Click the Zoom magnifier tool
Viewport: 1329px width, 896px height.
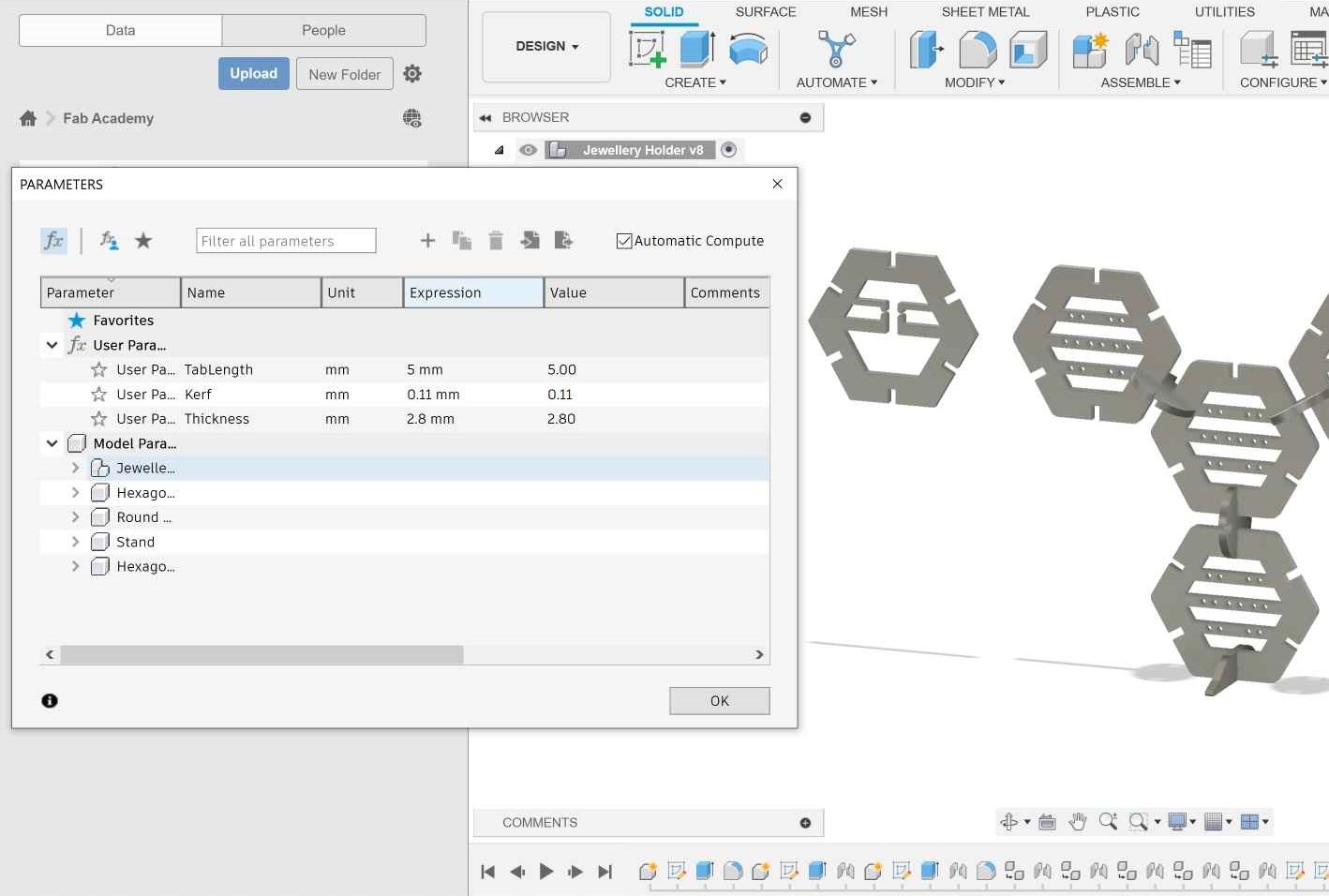(x=1108, y=822)
